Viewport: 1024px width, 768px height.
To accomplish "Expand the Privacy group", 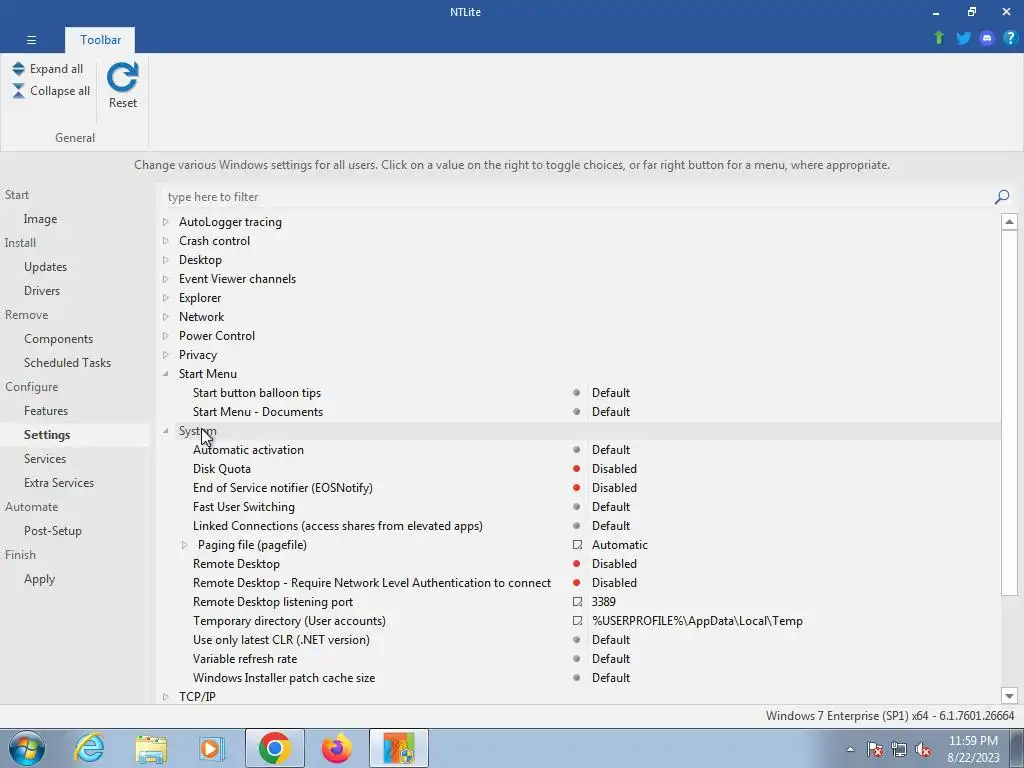I will pos(166,355).
